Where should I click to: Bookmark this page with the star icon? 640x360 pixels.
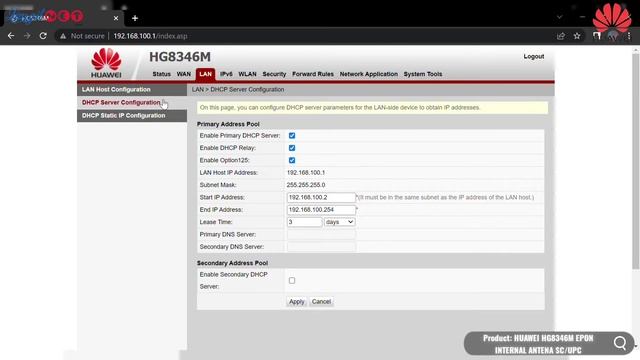[577, 36]
